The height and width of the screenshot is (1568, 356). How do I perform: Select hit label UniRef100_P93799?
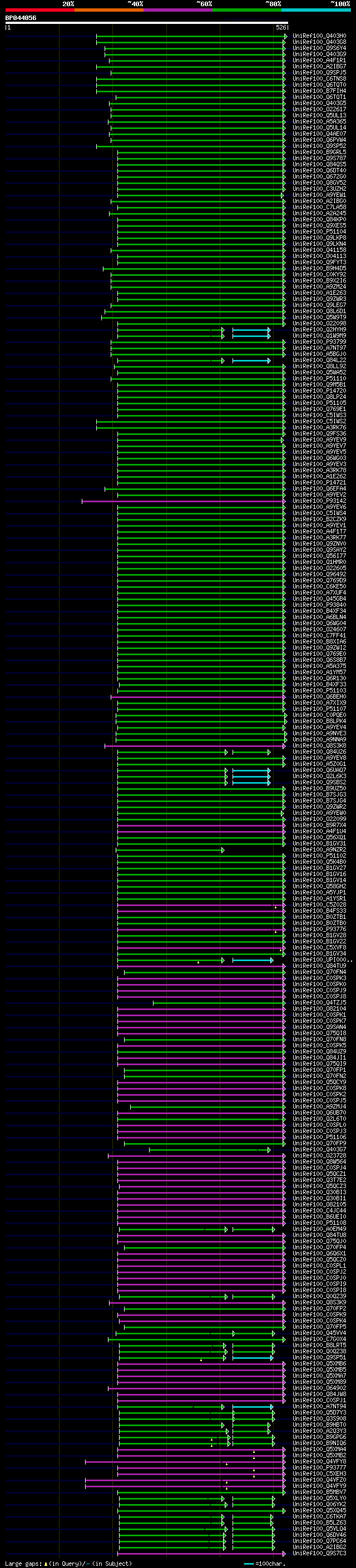point(319,342)
